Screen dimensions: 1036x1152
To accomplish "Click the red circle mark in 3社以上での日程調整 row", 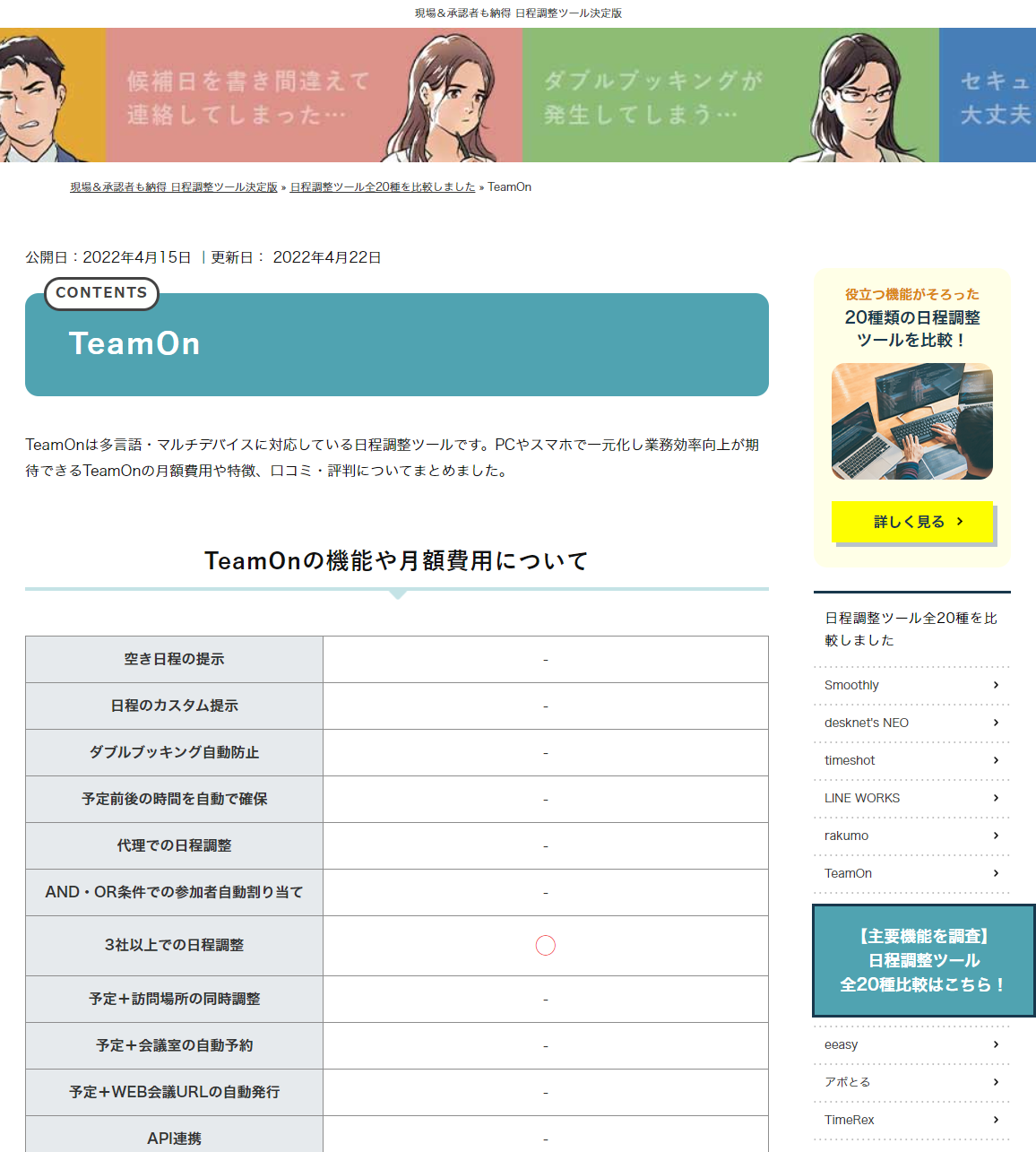I will point(545,946).
